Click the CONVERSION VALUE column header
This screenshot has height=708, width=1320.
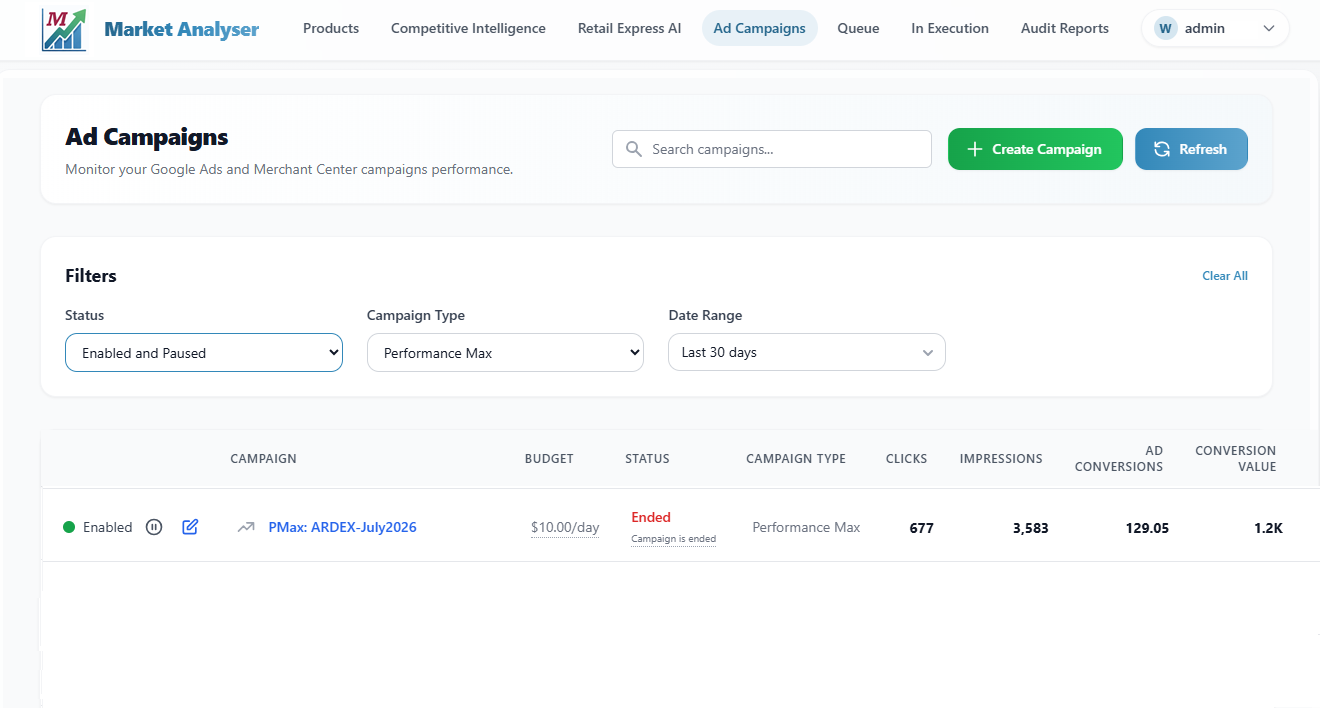(1236, 459)
